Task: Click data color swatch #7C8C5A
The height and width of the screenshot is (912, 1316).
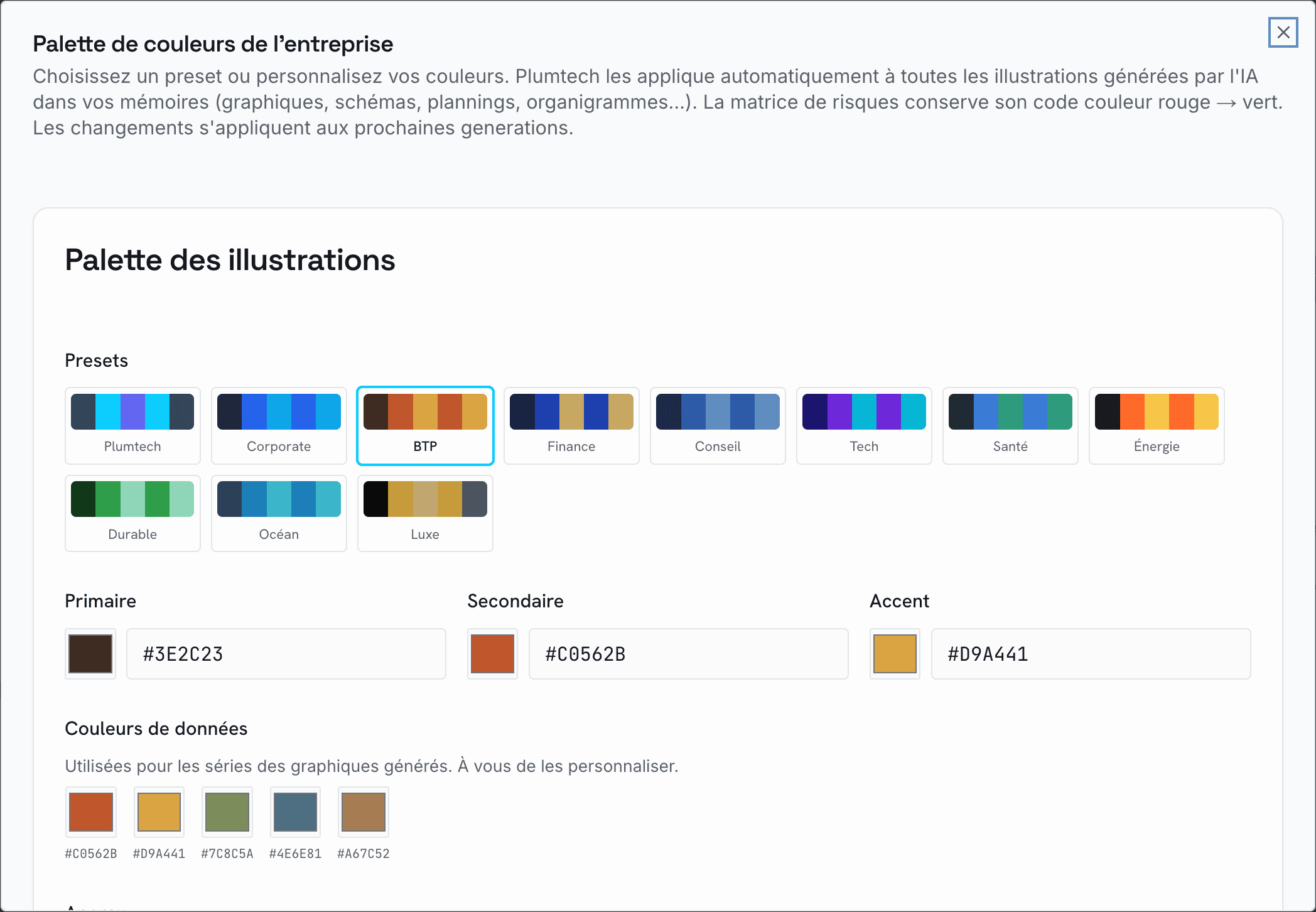Action: pyautogui.click(x=227, y=812)
